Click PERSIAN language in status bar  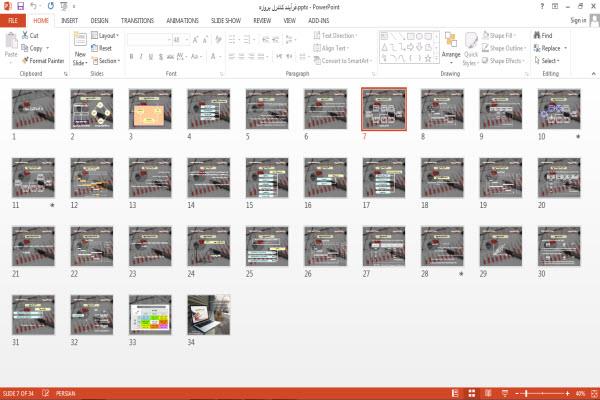tap(65, 393)
